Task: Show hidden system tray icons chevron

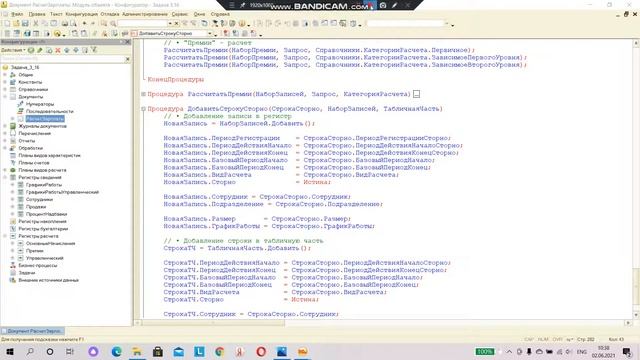Action: 509,351
